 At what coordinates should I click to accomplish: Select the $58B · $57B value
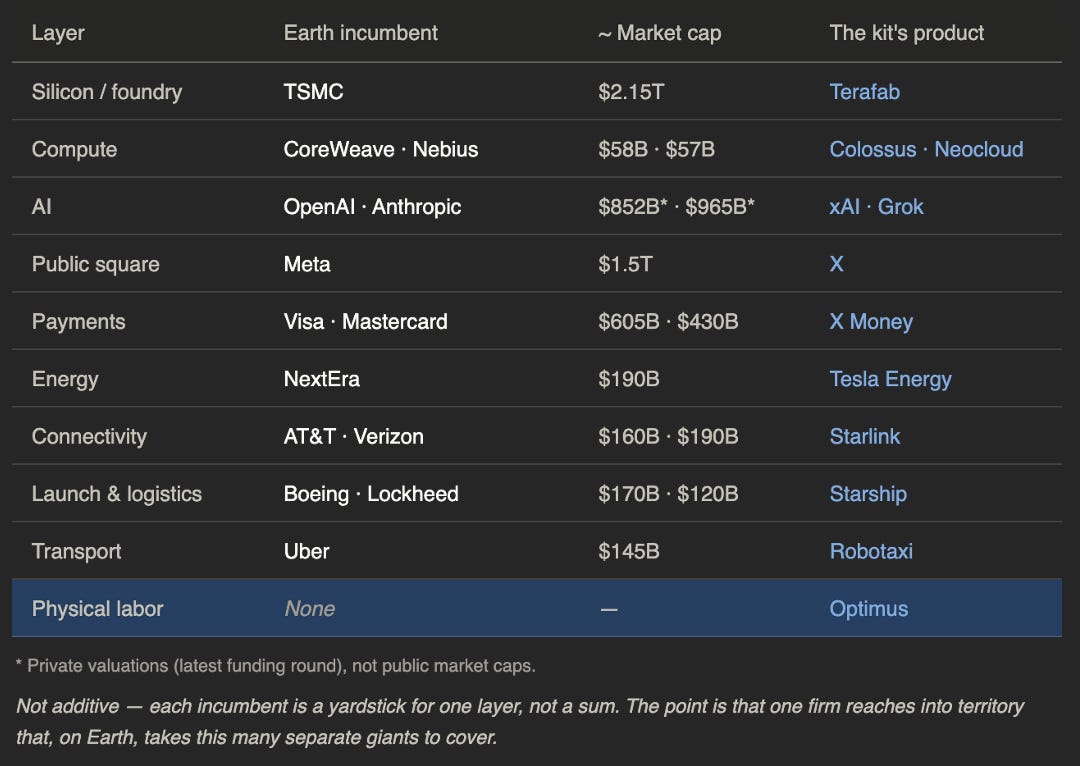pos(656,149)
